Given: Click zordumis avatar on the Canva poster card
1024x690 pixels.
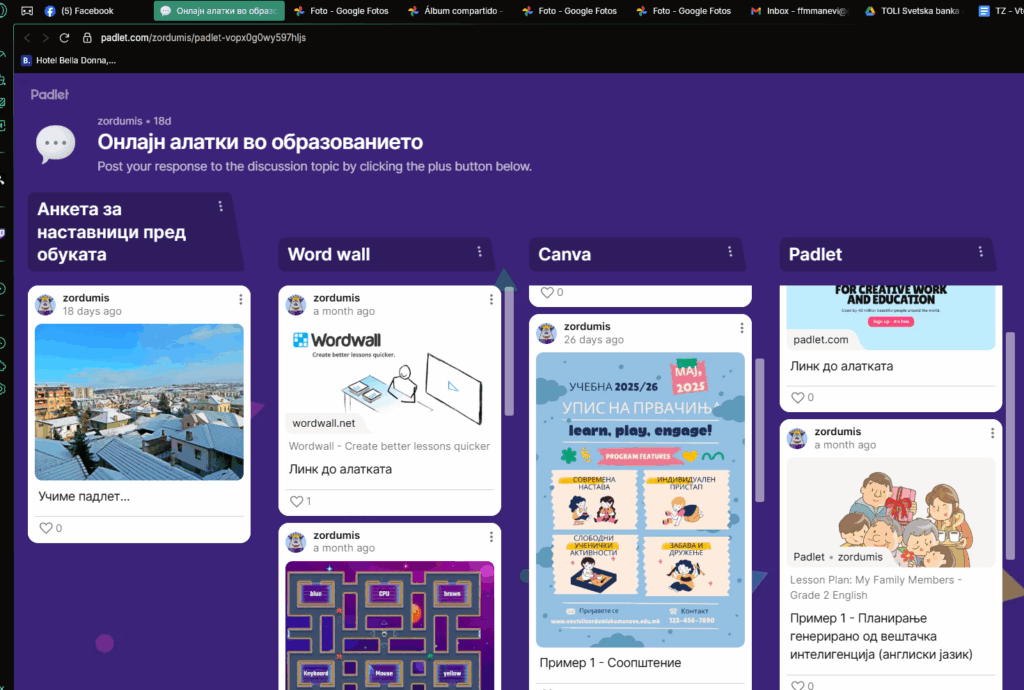Looking at the screenshot, I should click(547, 333).
